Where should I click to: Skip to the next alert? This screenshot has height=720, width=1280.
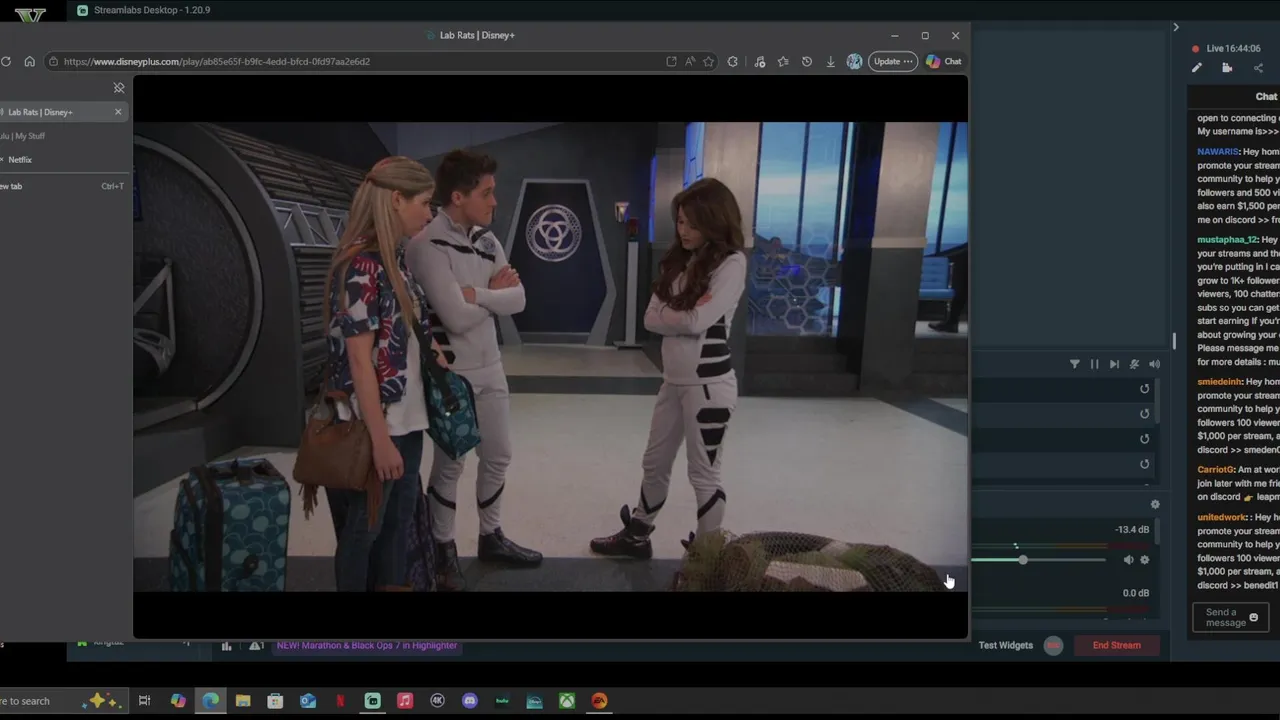[x=1114, y=364]
